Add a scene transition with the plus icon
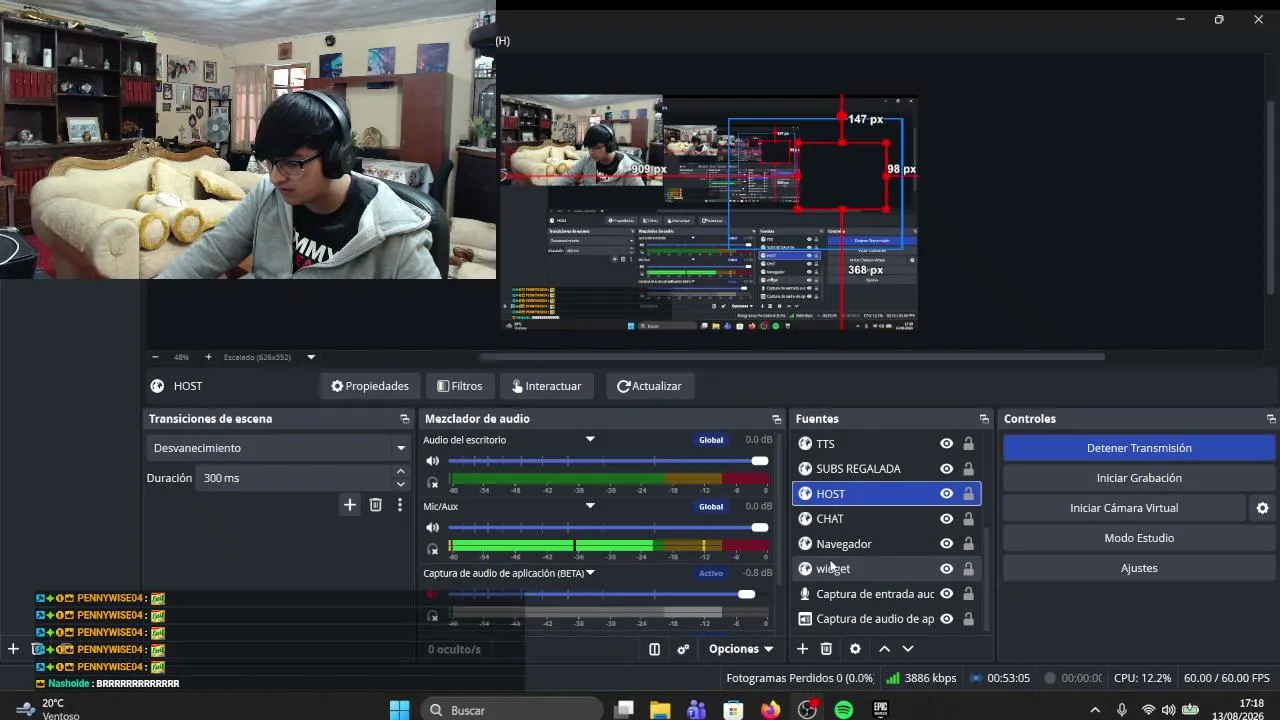 pyautogui.click(x=350, y=505)
